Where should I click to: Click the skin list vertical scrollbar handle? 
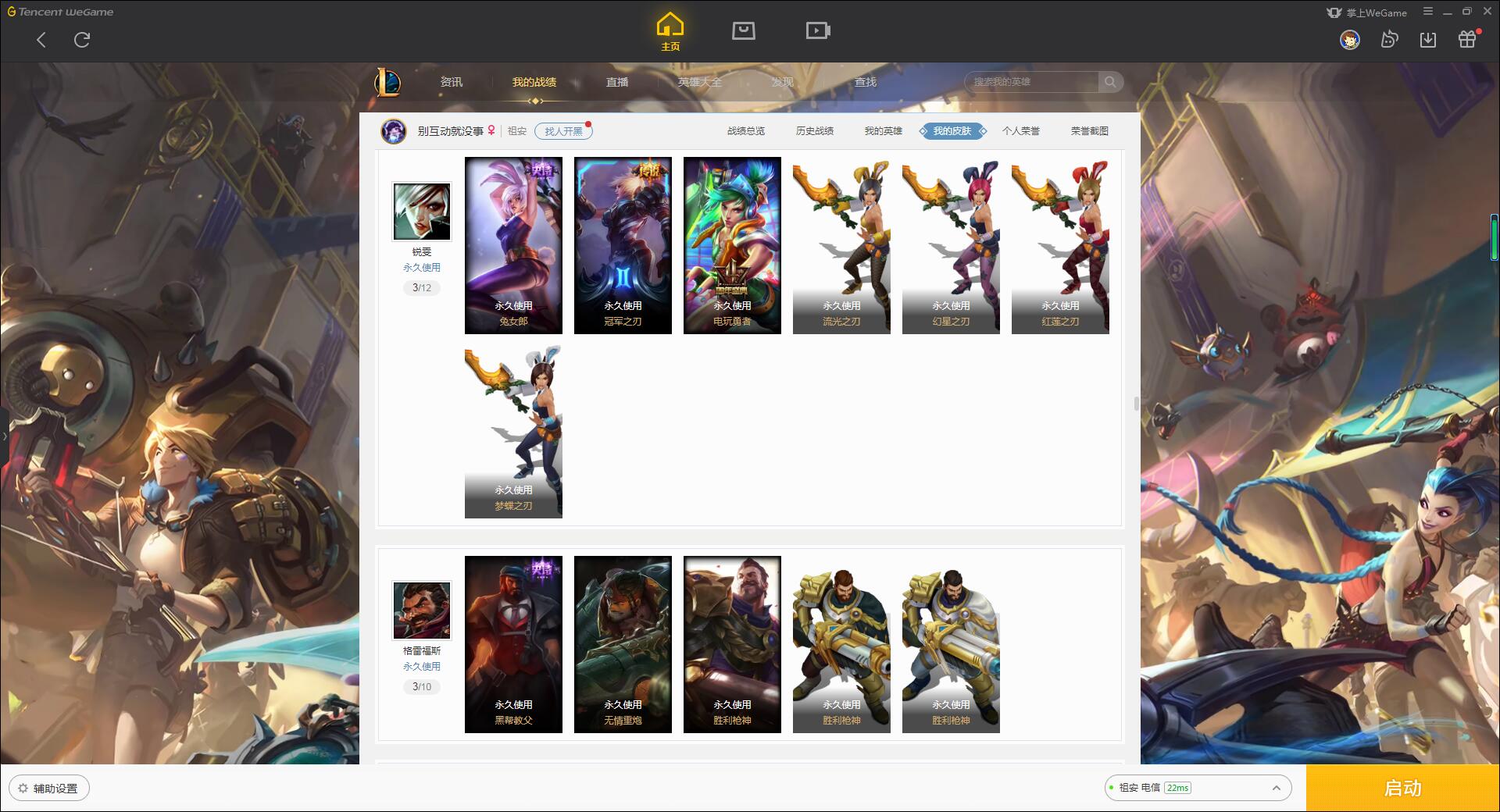point(1136,404)
